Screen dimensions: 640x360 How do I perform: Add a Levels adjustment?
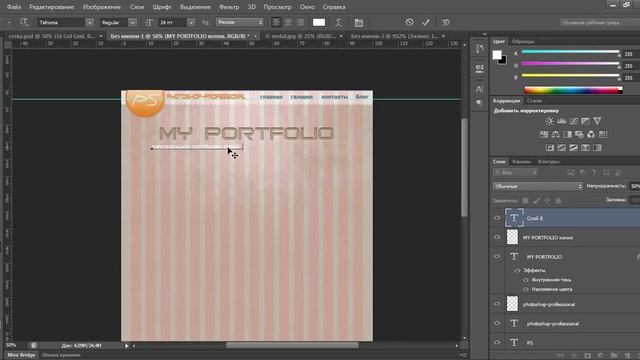click(x=562, y=121)
